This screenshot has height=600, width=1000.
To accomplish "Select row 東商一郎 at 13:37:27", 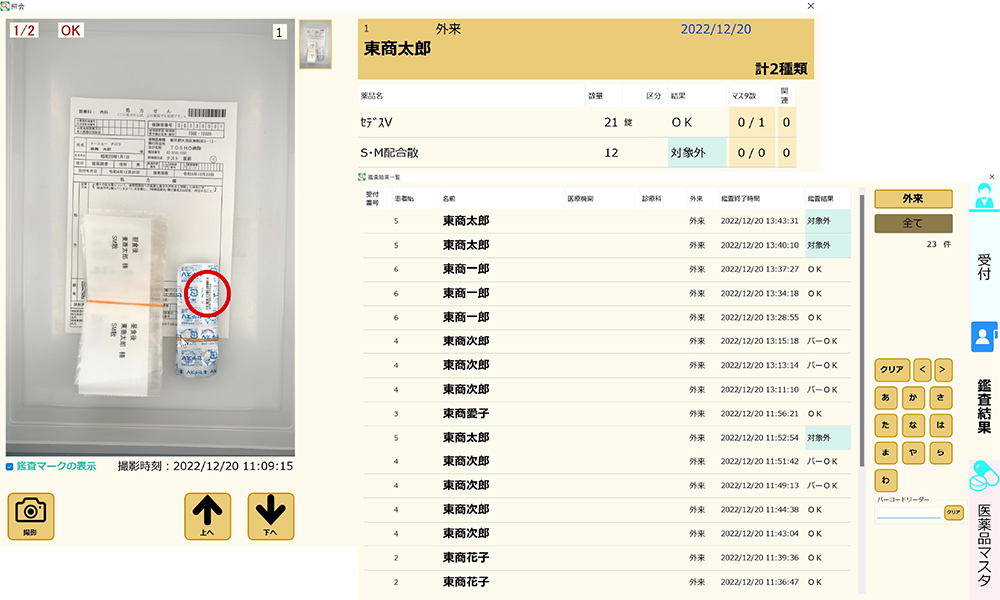I will 607,270.
